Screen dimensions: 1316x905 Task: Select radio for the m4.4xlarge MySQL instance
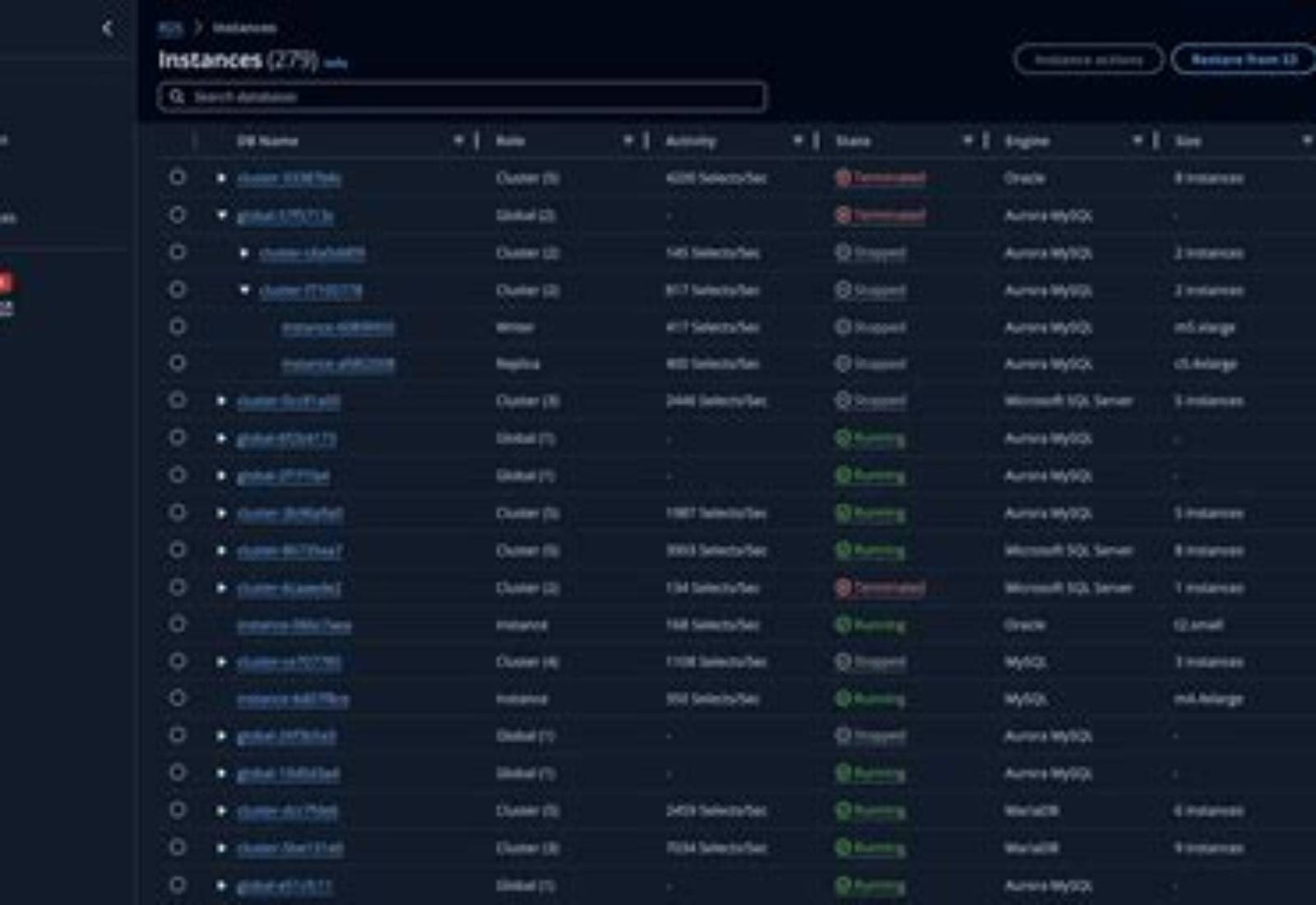178,698
